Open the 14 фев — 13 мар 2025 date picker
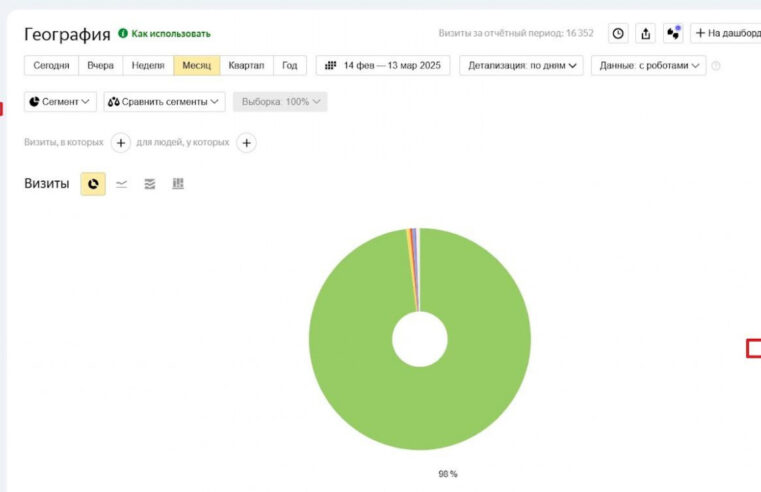 pos(383,66)
